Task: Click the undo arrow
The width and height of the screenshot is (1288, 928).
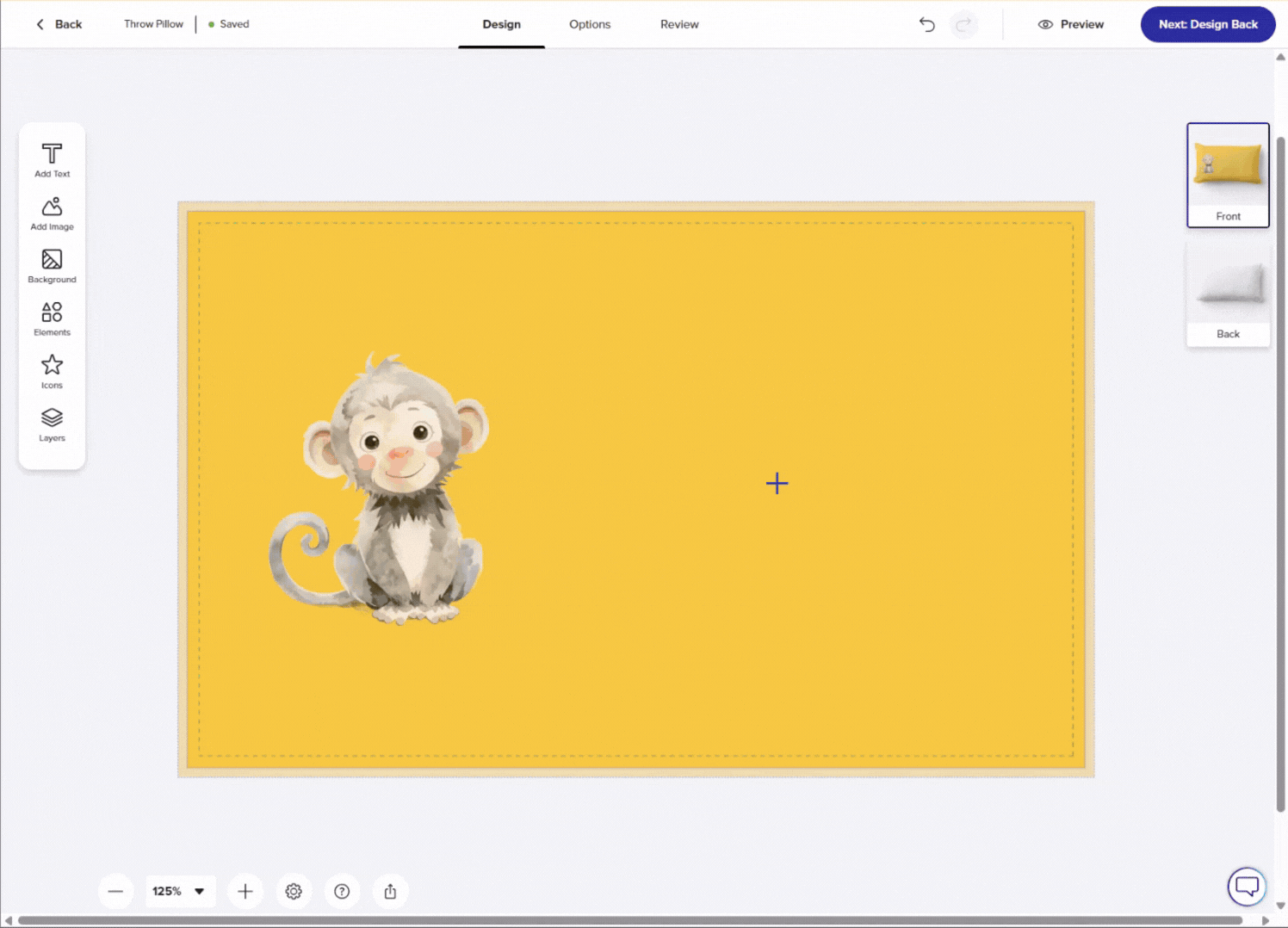Action: click(926, 24)
